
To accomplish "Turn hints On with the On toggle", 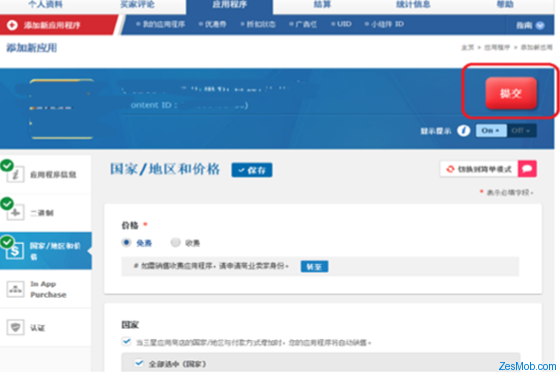I will tap(491, 131).
